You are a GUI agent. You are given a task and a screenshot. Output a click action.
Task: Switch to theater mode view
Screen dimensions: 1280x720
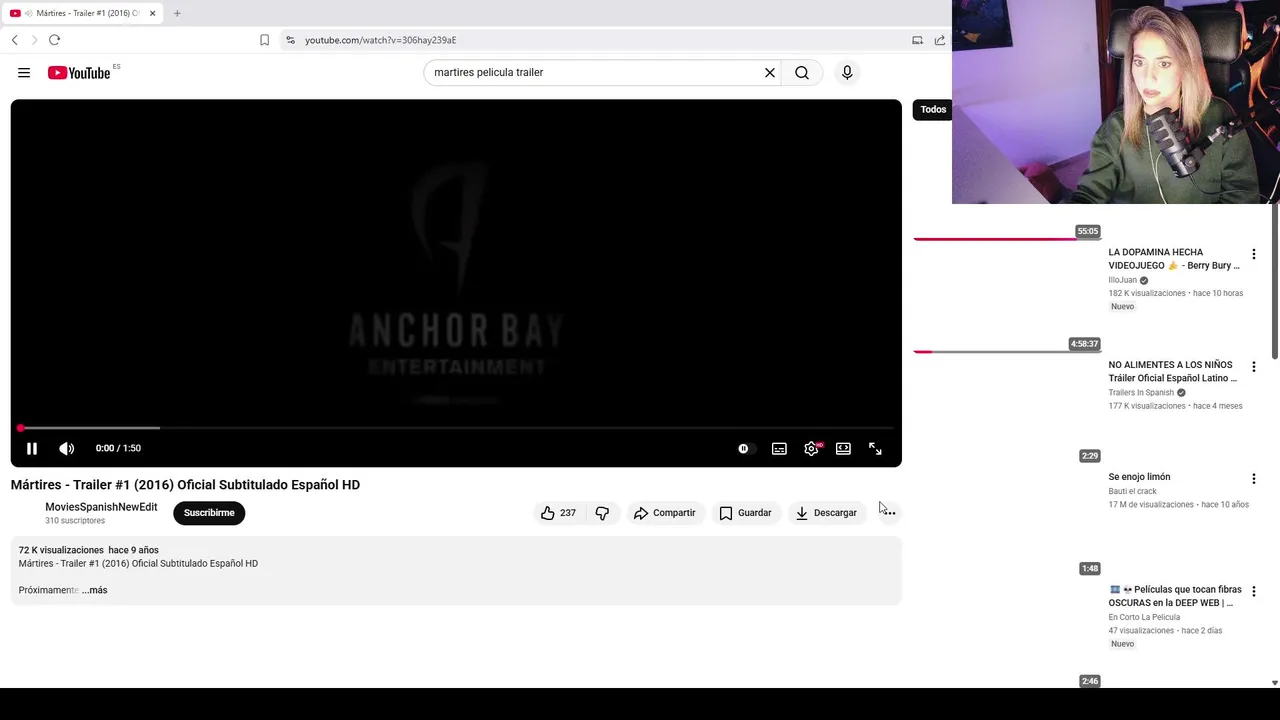coord(843,449)
